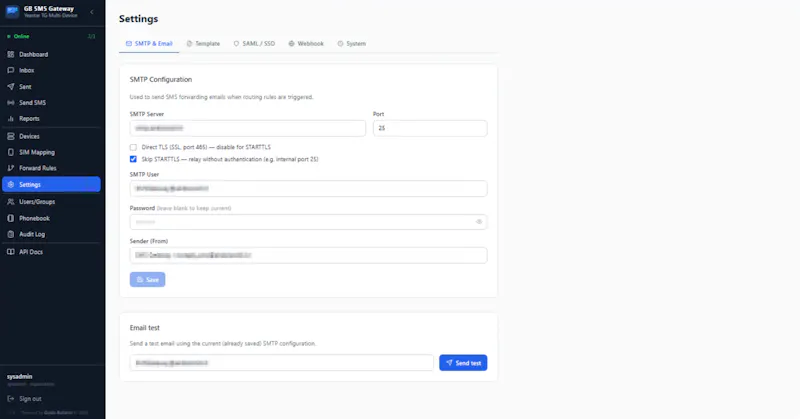The width and height of the screenshot is (800, 419).
Task: Click the Save button
Action: click(x=147, y=280)
